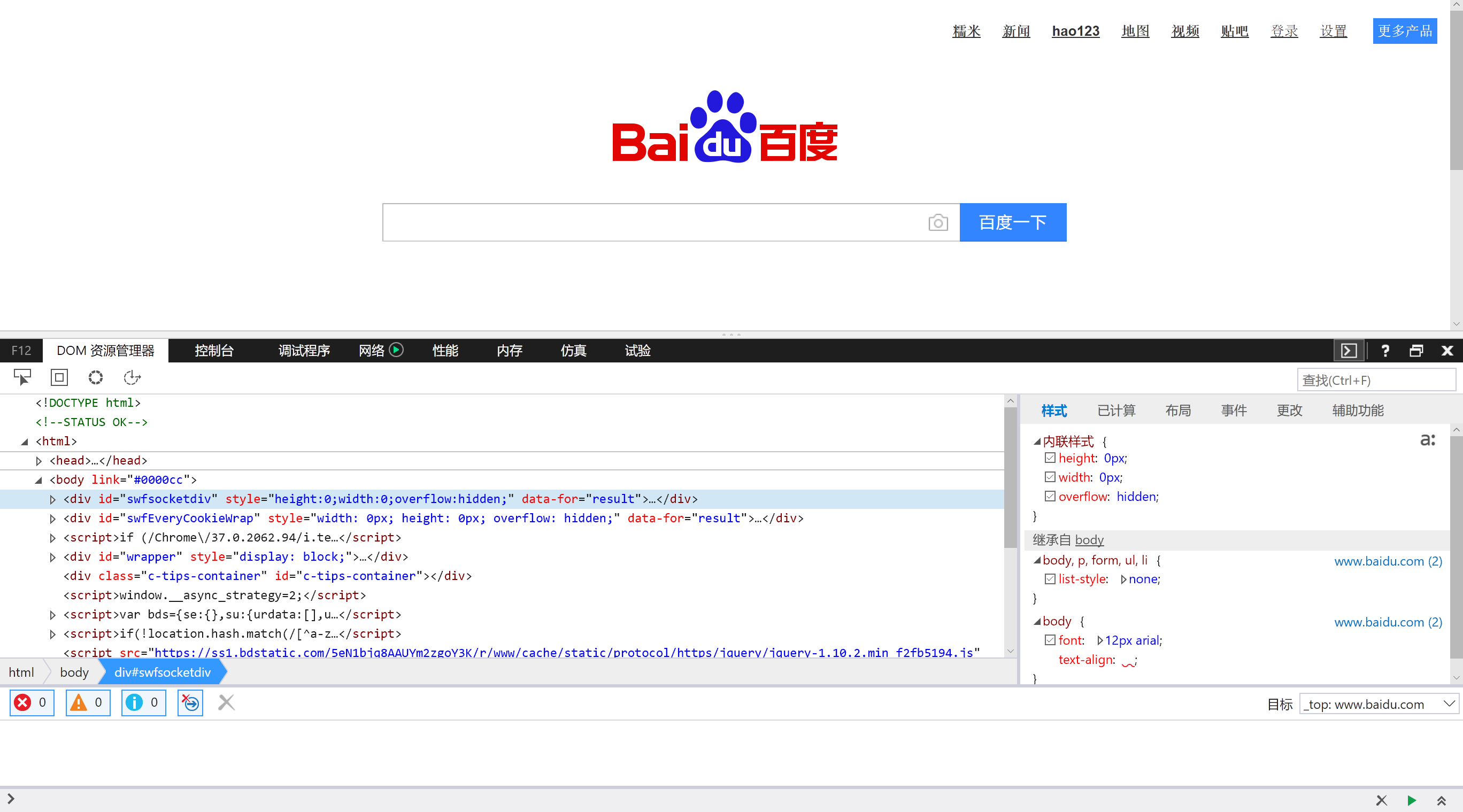Click the camera image search icon

[x=938, y=222]
